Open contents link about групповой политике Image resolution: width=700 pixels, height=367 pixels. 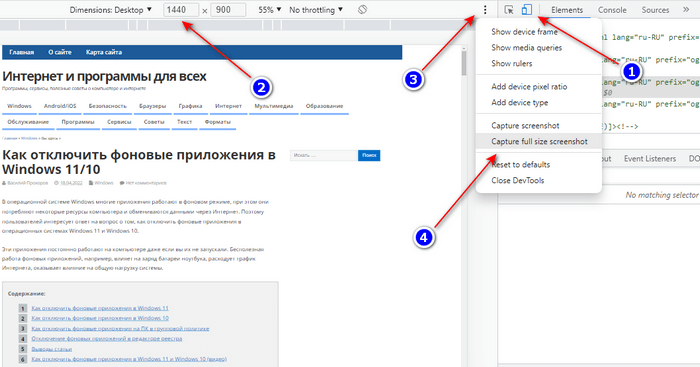click(120, 329)
